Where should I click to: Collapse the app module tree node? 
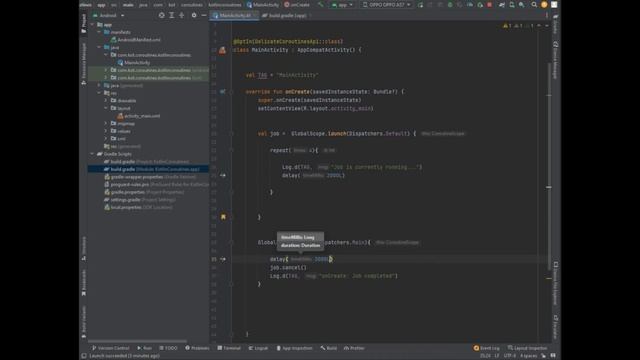click(92, 24)
